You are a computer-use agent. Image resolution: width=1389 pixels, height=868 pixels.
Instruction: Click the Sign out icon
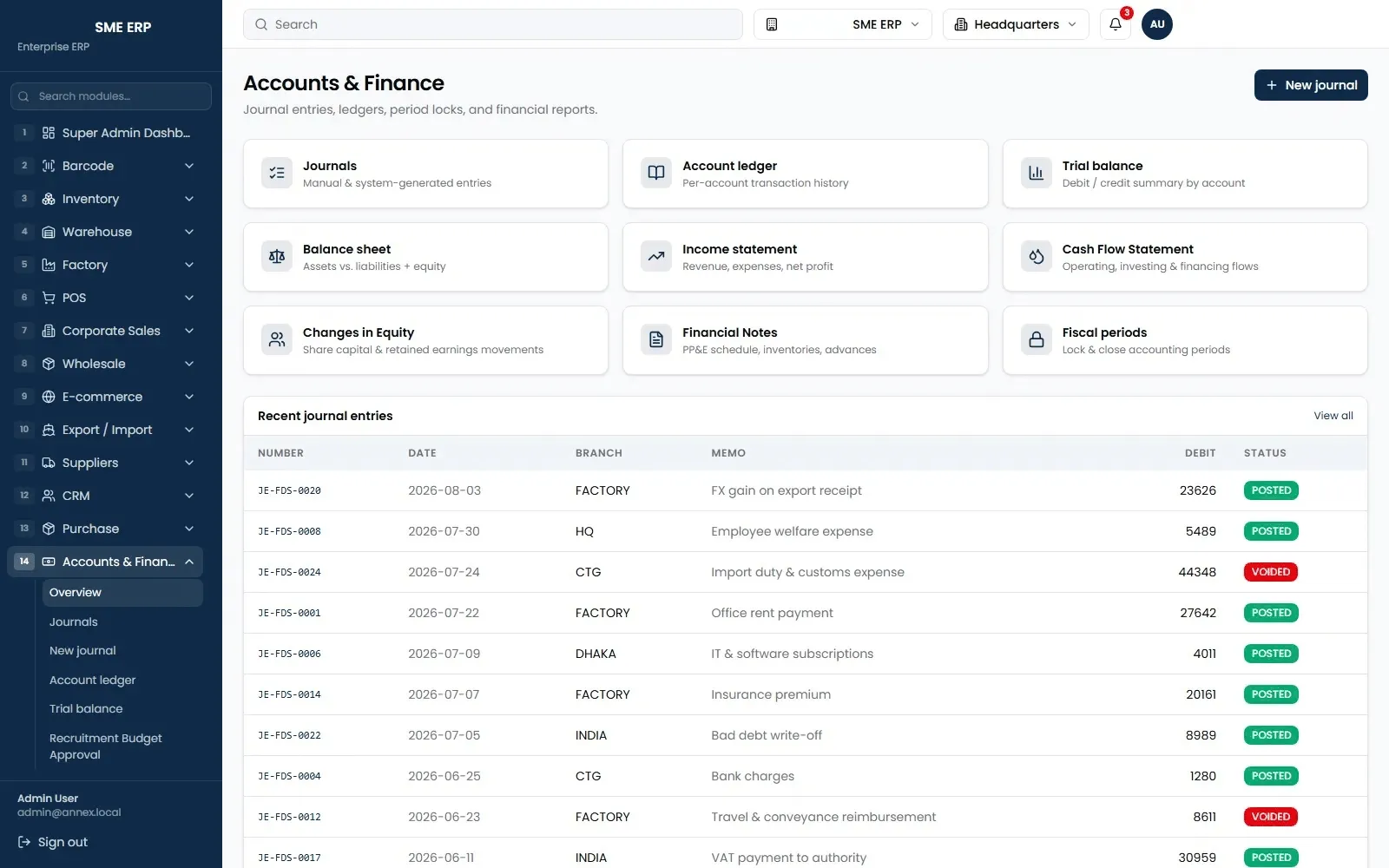tap(24, 842)
